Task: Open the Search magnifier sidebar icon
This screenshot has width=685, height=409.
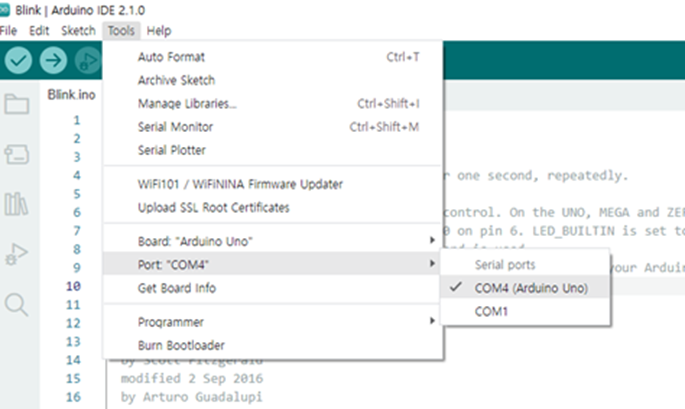Action: (x=17, y=305)
